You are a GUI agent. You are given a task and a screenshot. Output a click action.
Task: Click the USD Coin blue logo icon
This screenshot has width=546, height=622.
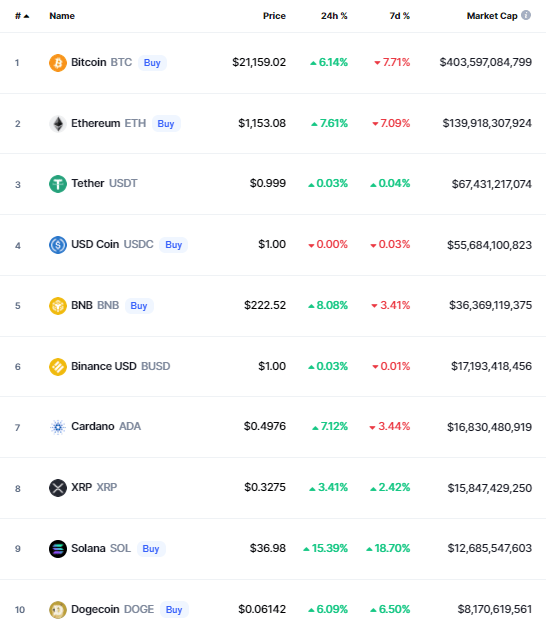coord(58,245)
